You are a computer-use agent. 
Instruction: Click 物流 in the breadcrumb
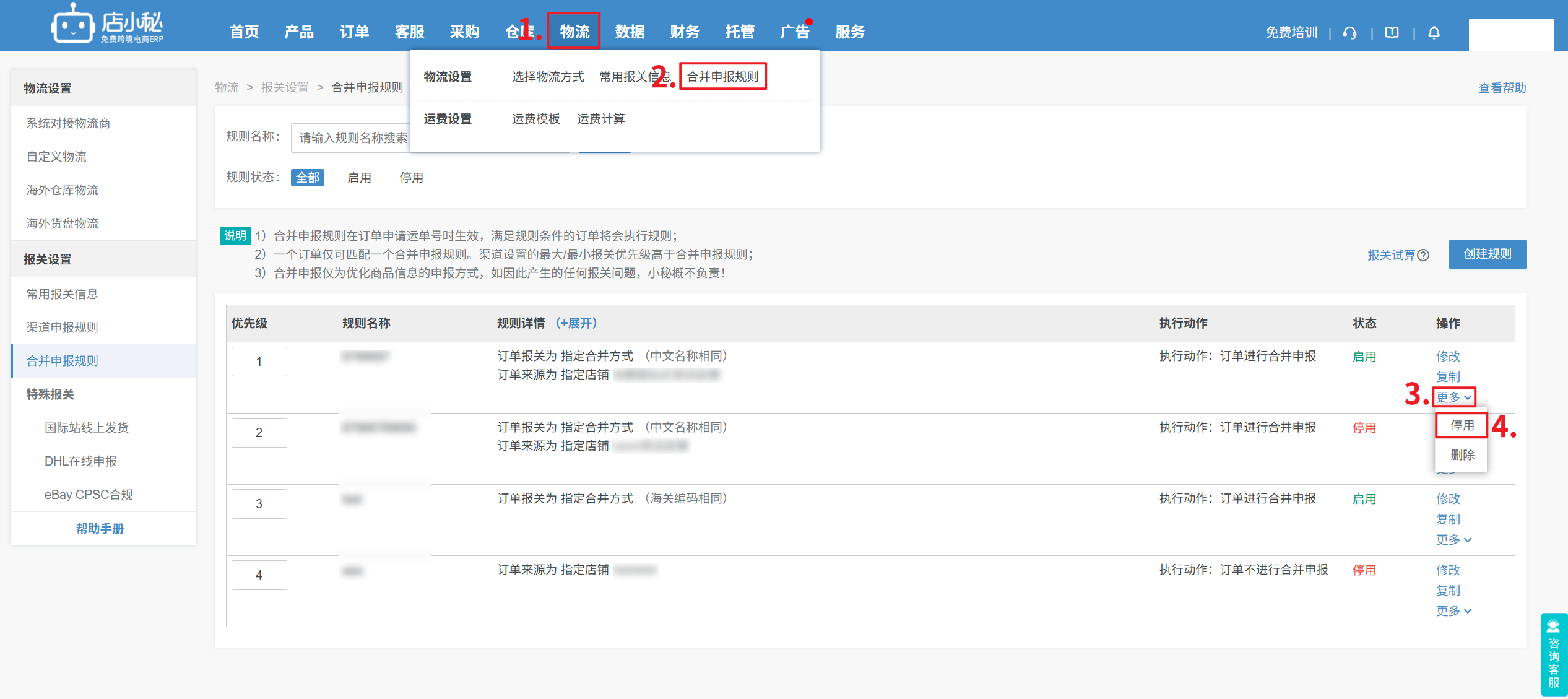click(x=227, y=88)
